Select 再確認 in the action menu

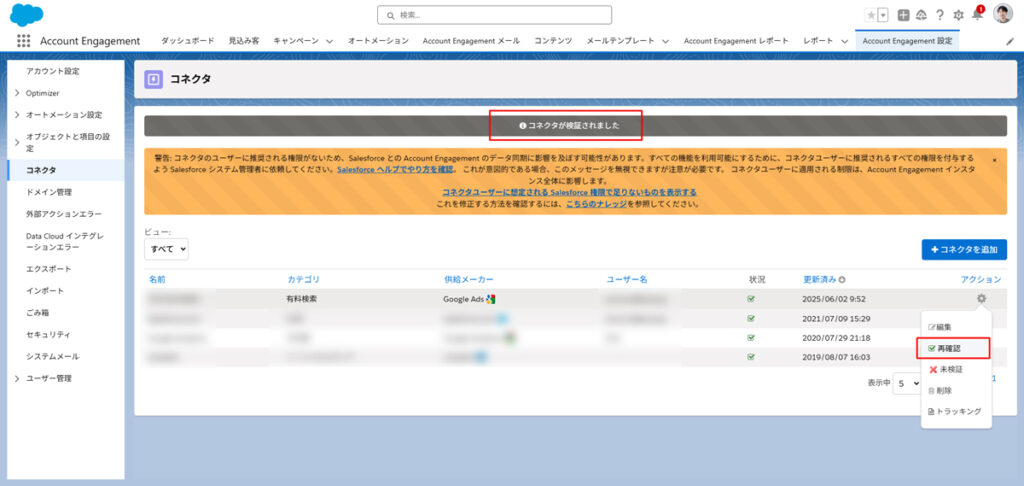pos(954,348)
